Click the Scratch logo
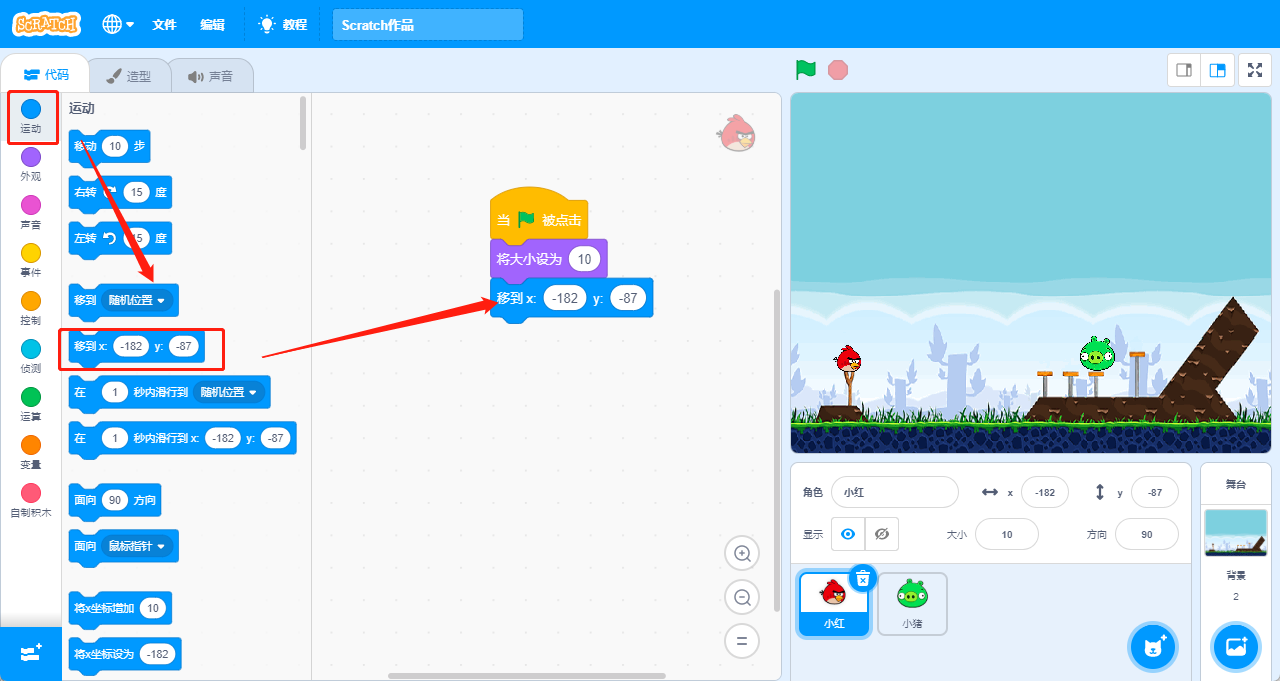The width and height of the screenshot is (1280, 681). click(48, 24)
